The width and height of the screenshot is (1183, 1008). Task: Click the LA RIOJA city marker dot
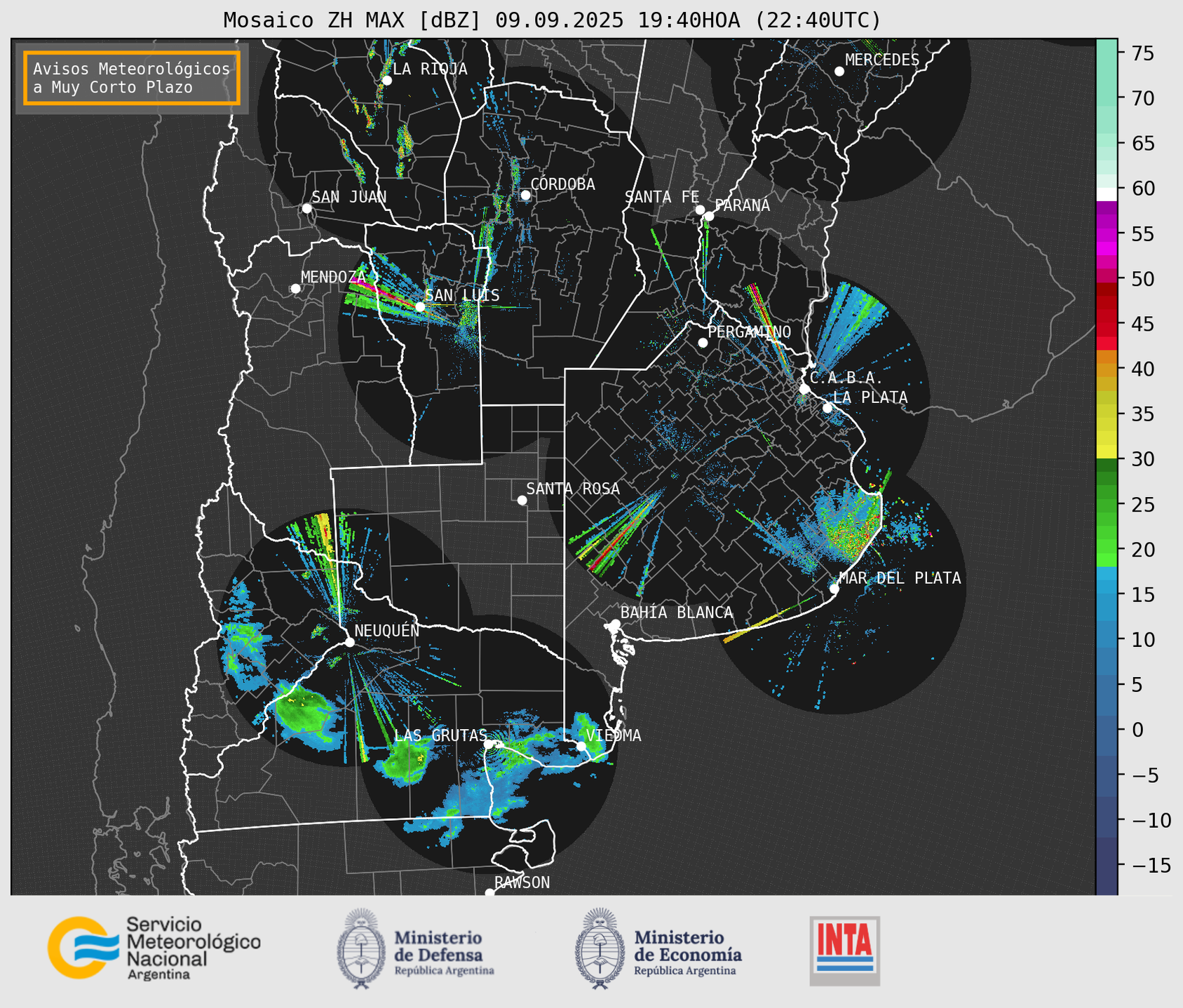coord(386,81)
